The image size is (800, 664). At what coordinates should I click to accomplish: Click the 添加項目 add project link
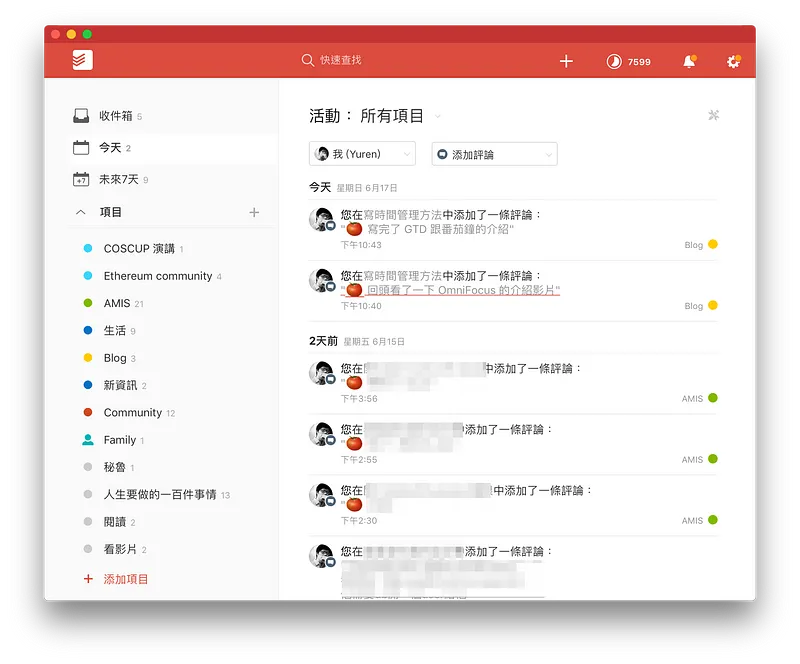pyautogui.click(x=126, y=579)
